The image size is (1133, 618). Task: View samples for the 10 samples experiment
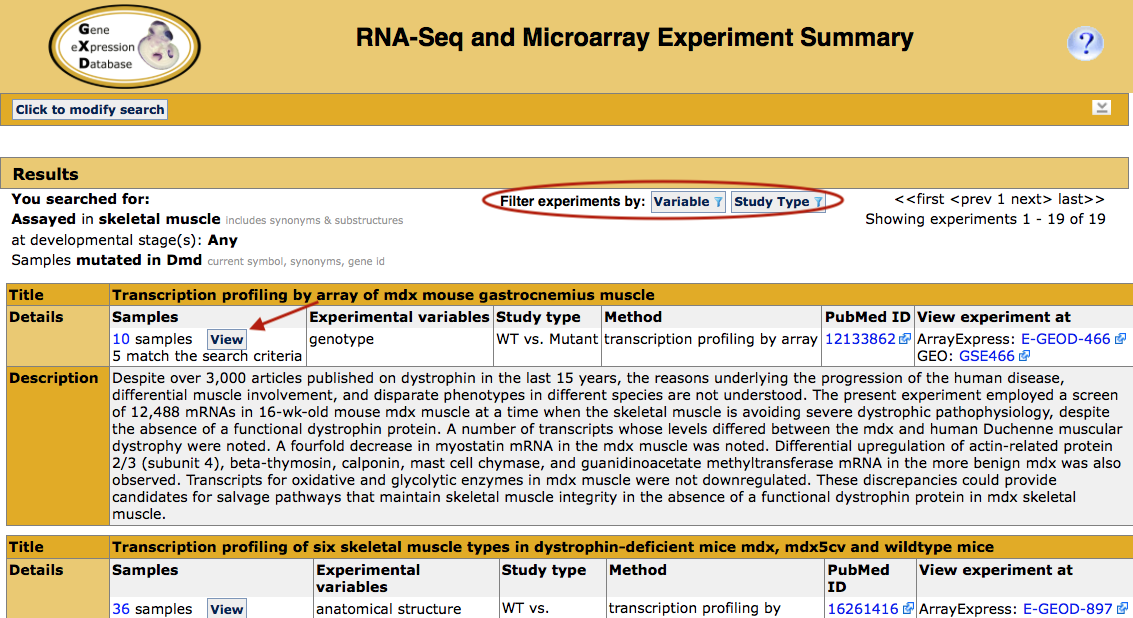[x=226, y=339]
